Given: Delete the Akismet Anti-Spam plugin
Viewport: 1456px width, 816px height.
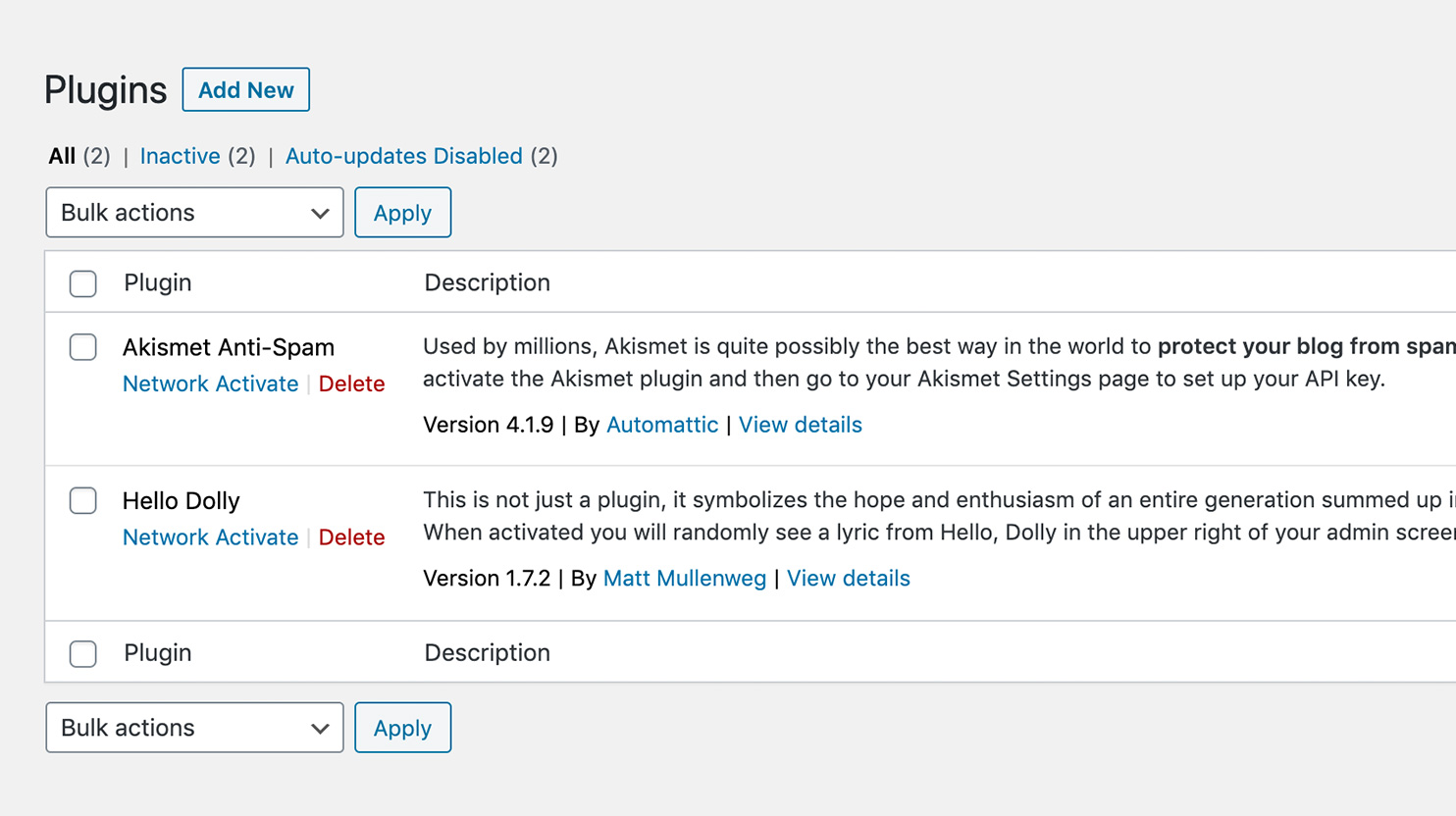Looking at the screenshot, I should click(351, 383).
